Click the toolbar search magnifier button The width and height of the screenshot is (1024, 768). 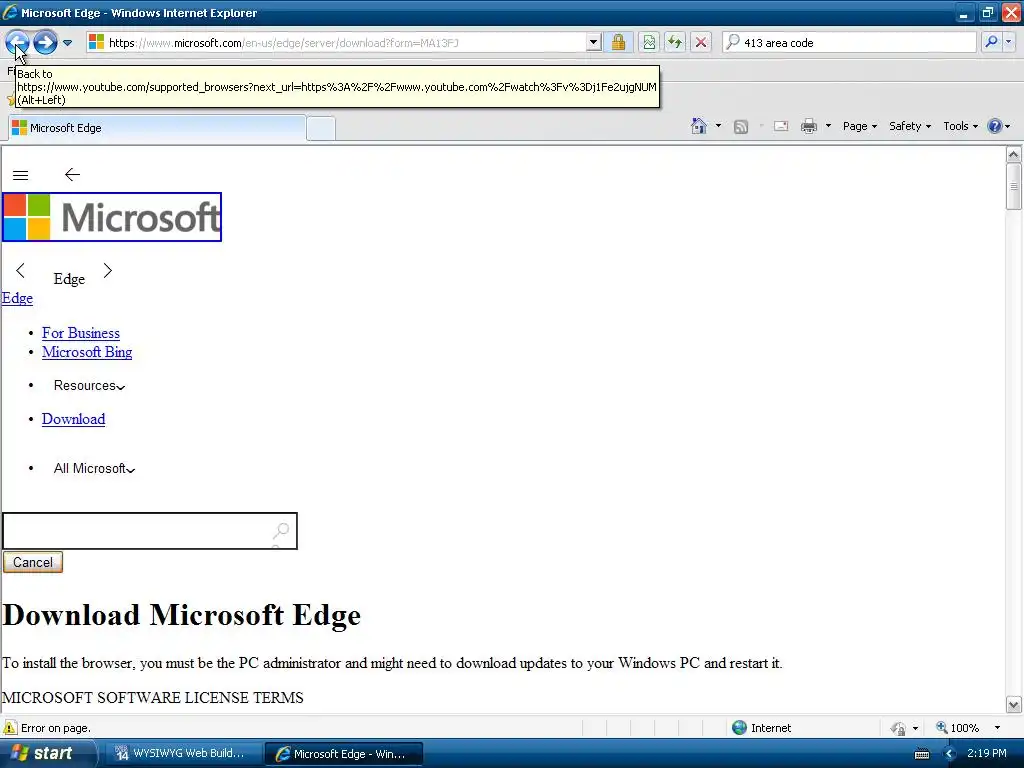point(991,42)
